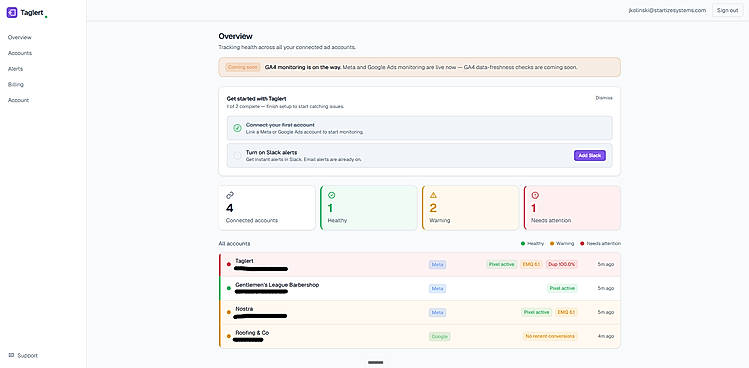The height and width of the screenshot is (368, 749).
Task: Click the Taglert logo icon
Action: (12, 13)
